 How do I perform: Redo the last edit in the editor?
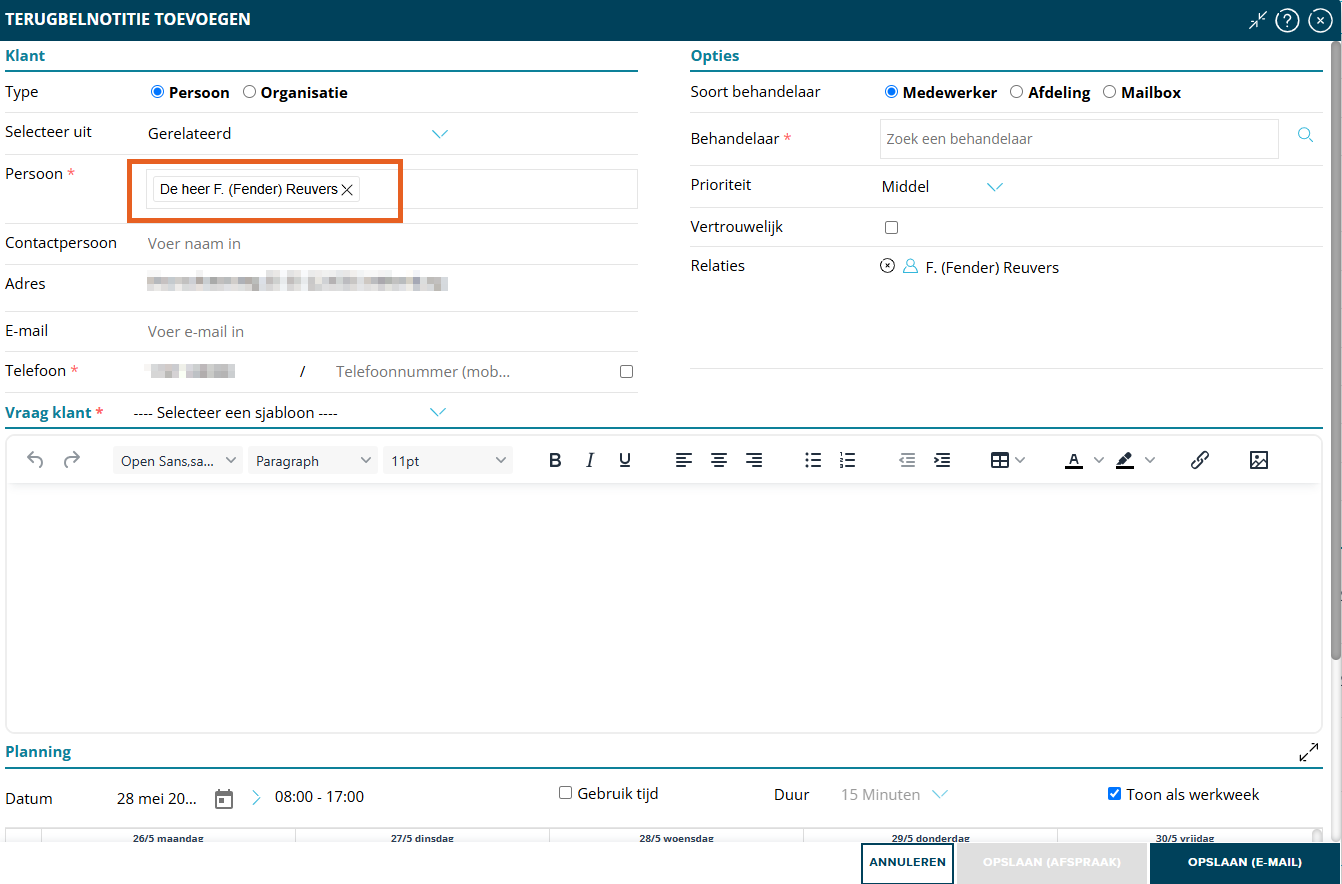click(x=72, y=460)
